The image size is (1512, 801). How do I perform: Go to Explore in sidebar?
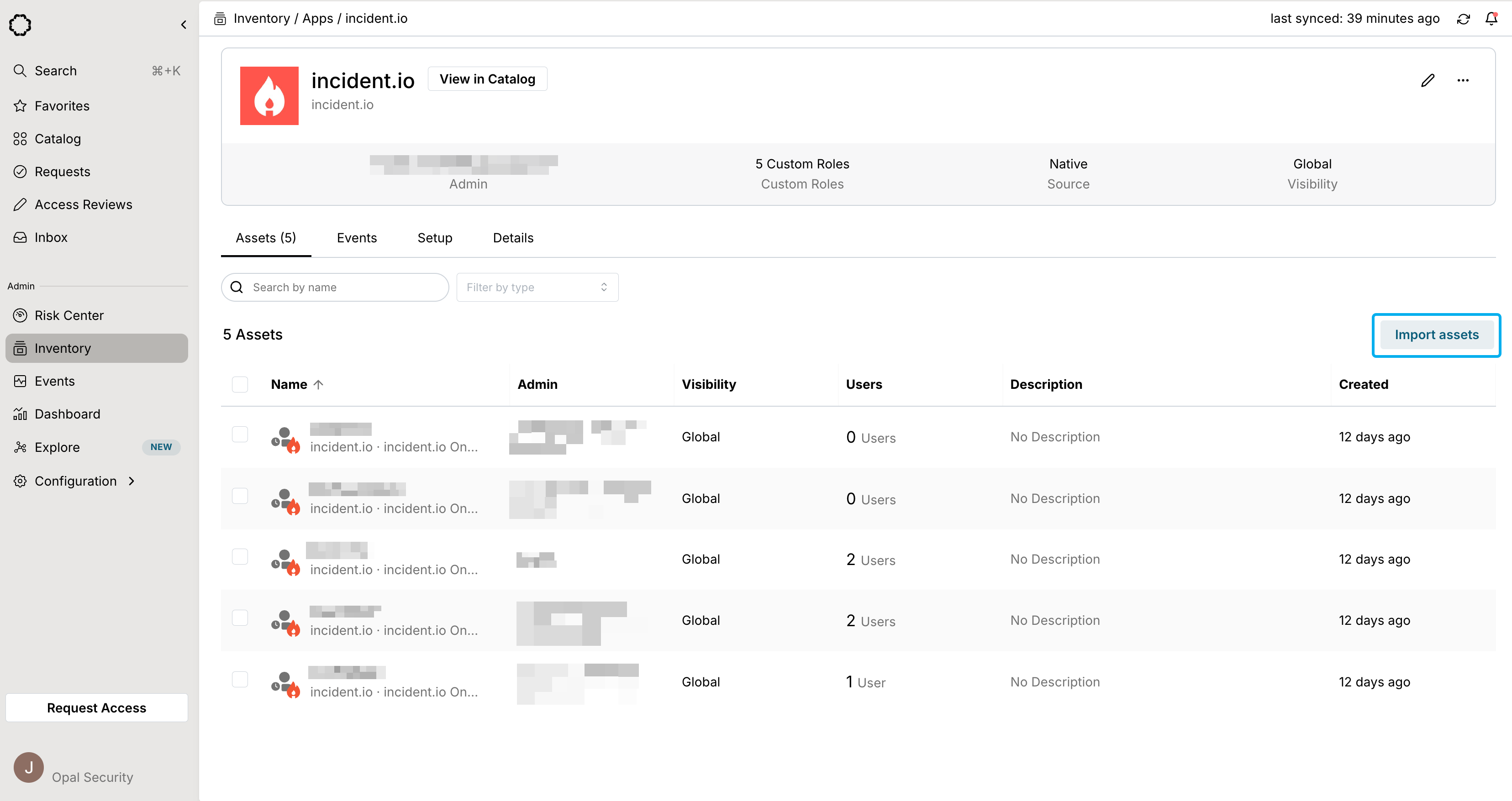pos(57,447)
